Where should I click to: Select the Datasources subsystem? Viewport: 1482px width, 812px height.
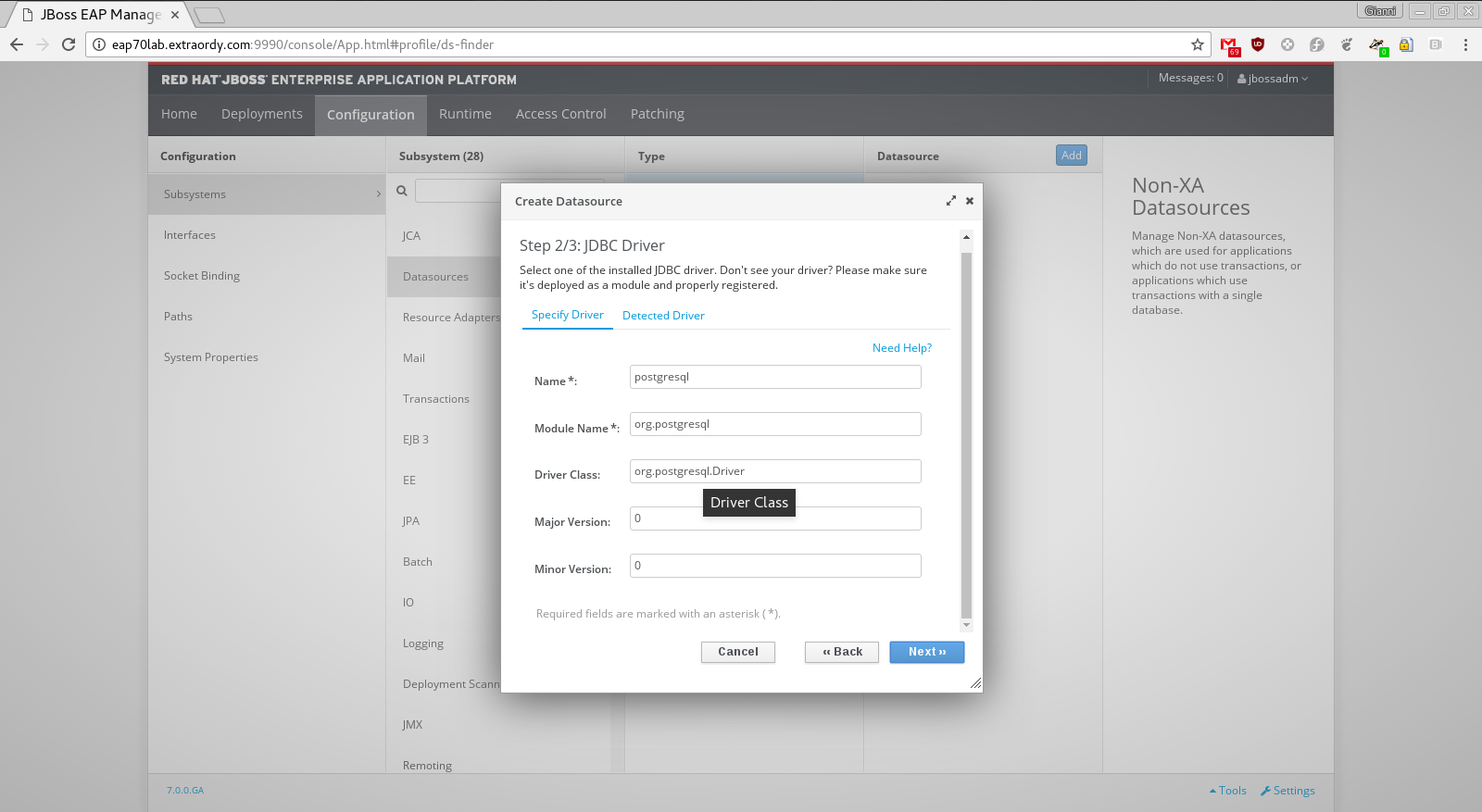[x=445, y=277]
